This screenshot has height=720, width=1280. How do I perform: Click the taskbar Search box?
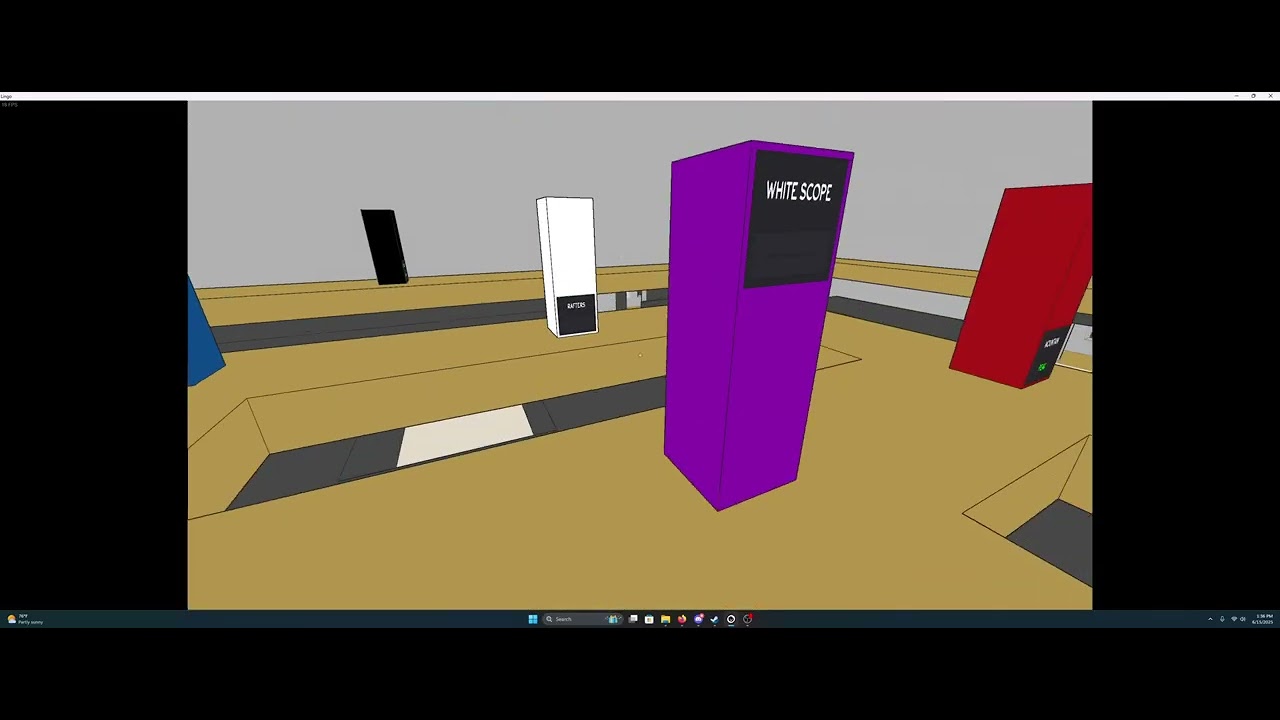click(x=583, y=619)
